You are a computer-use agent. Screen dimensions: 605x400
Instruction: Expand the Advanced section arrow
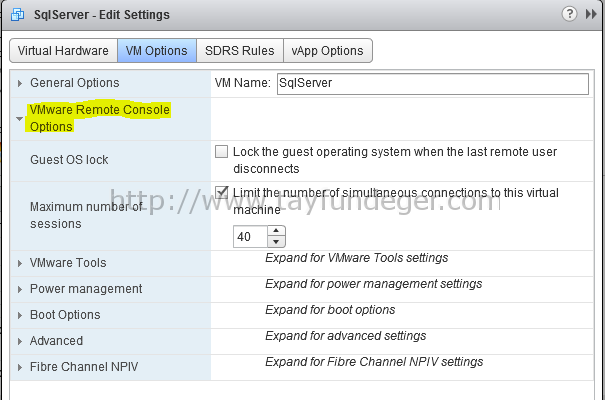coord(20,341)
